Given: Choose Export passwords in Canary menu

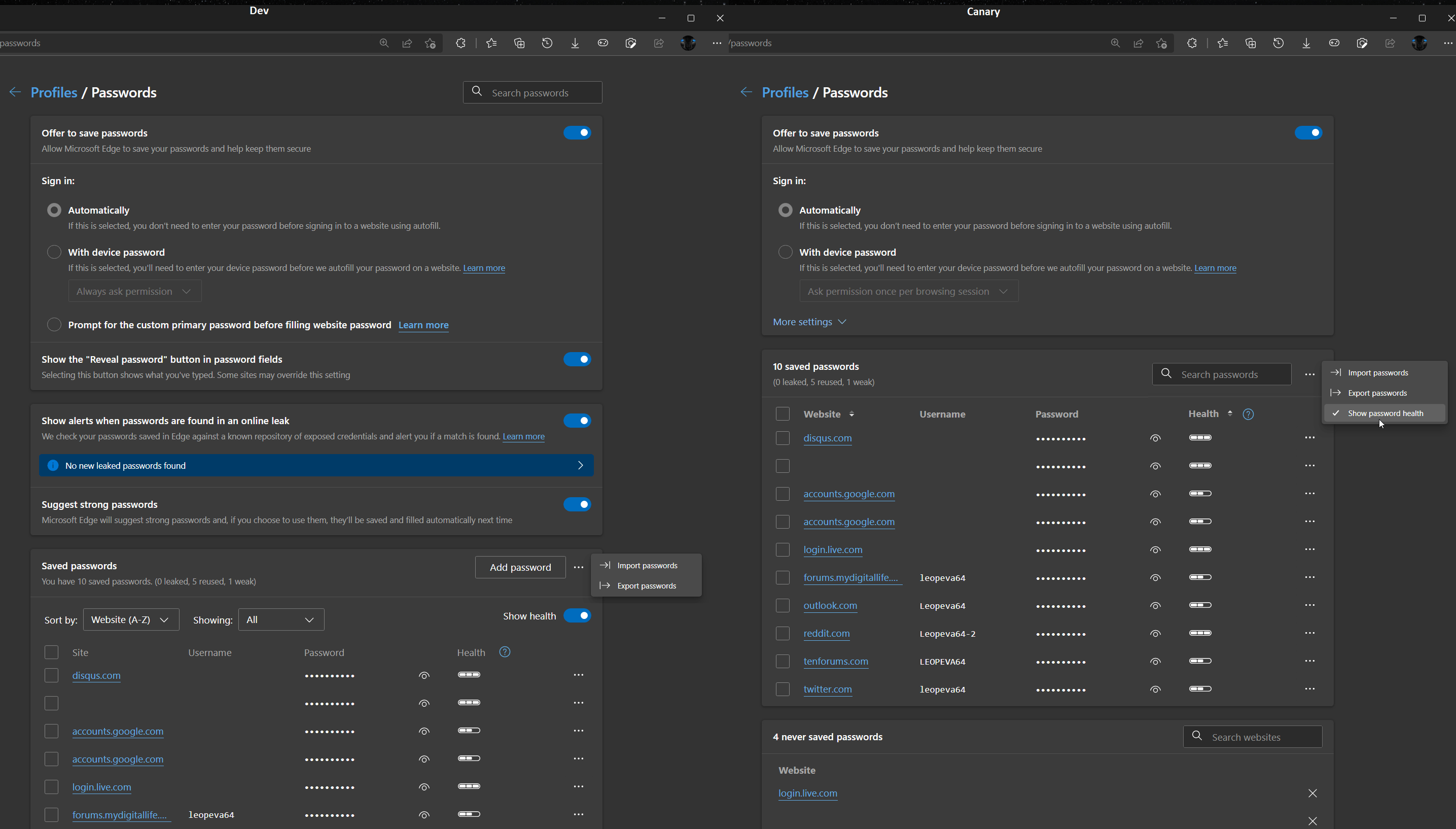Looking at the screenshot, I should click(x=1385, y=393).
